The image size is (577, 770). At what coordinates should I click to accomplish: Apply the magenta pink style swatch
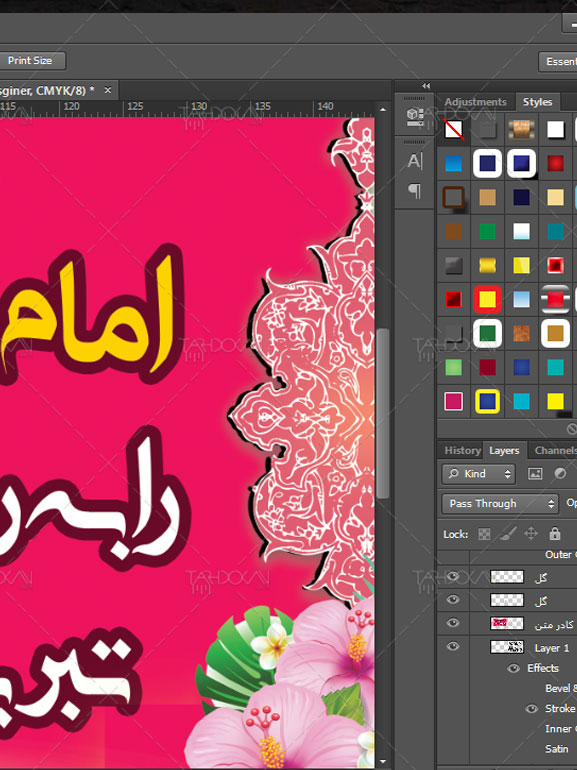pos(453,401)
